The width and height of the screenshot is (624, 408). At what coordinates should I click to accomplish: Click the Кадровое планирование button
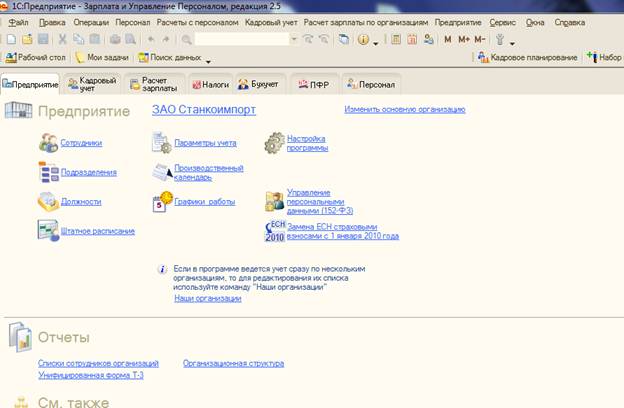528,57
